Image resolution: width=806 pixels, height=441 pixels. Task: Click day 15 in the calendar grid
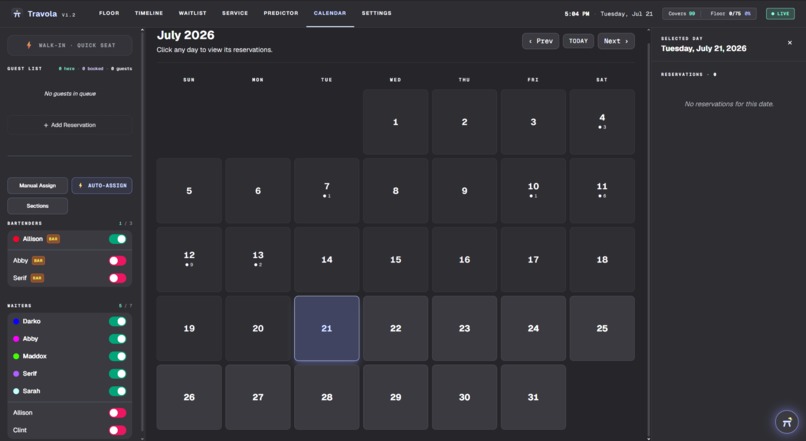(395, 260)
